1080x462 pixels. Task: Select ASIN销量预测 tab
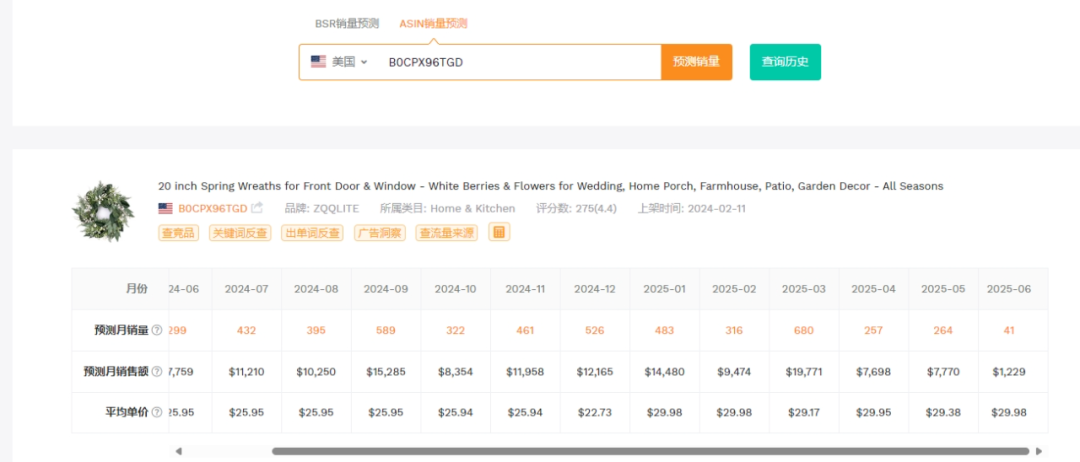(x=433, y=23)
